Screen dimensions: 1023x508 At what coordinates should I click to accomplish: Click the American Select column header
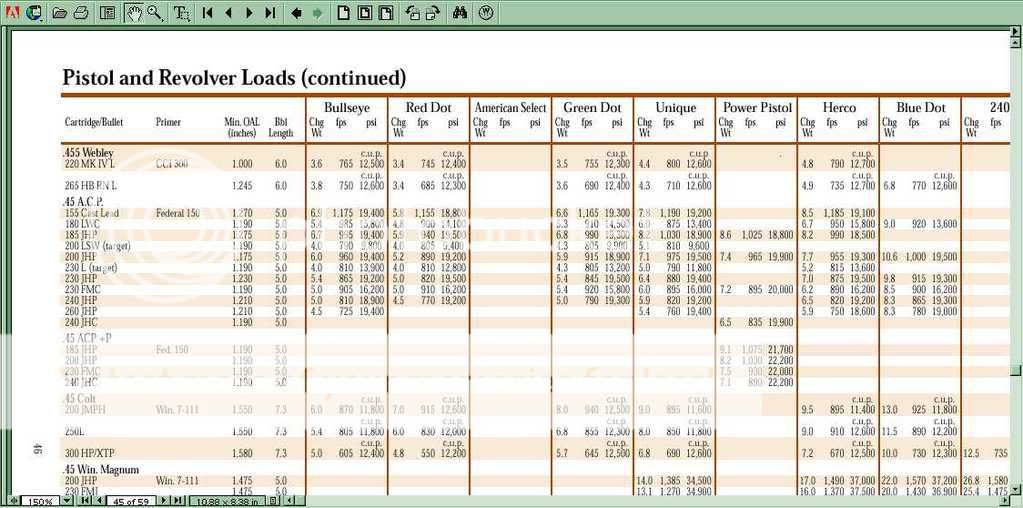point(510,108)
